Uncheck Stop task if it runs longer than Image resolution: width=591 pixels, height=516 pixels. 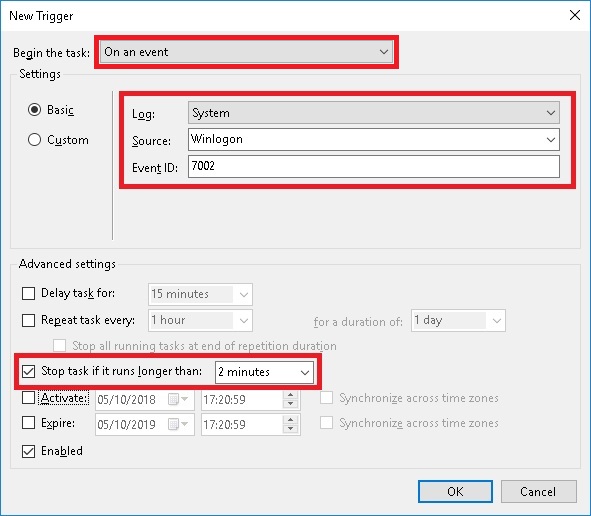(29, 371)
